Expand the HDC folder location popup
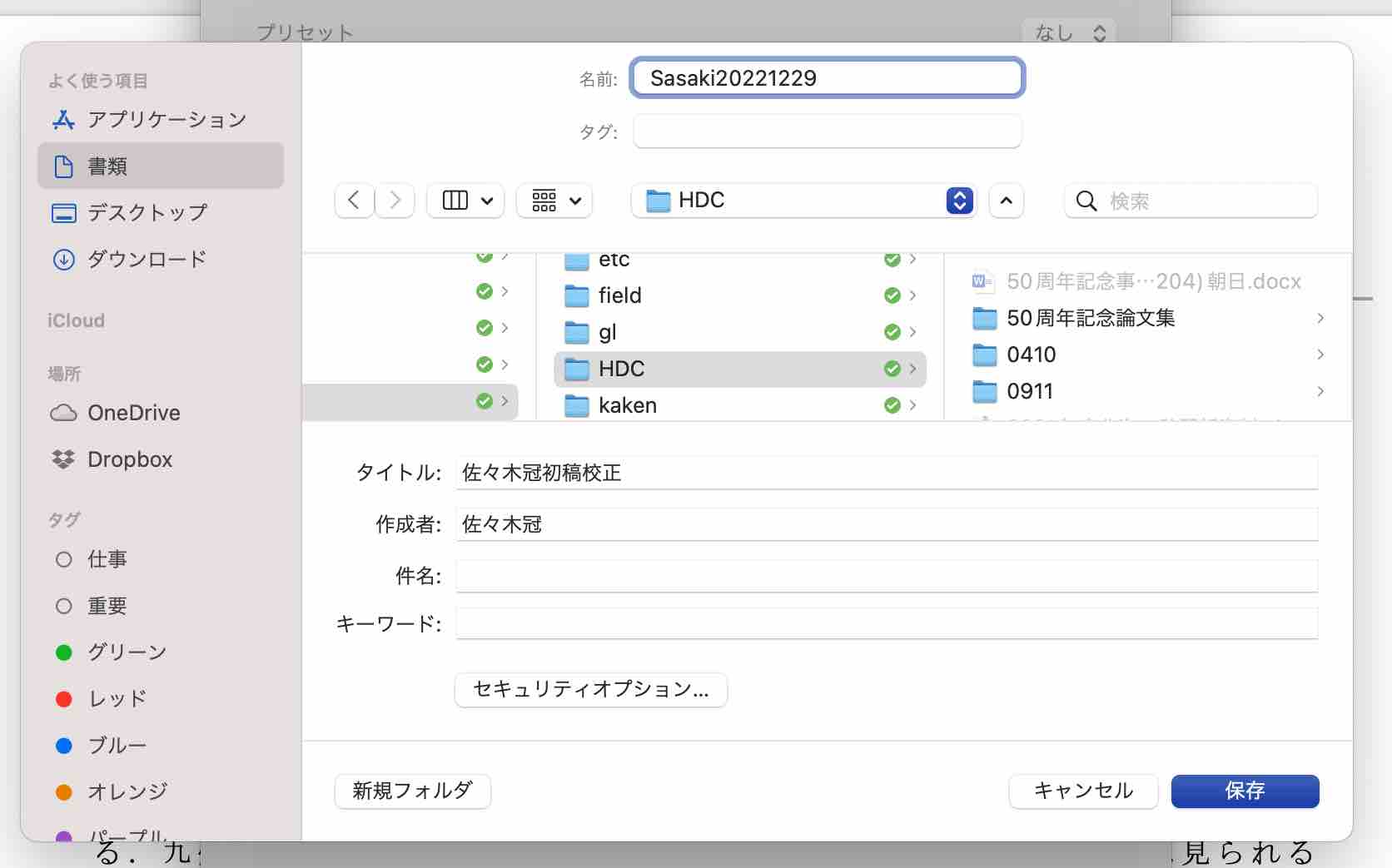 (959, 201)
